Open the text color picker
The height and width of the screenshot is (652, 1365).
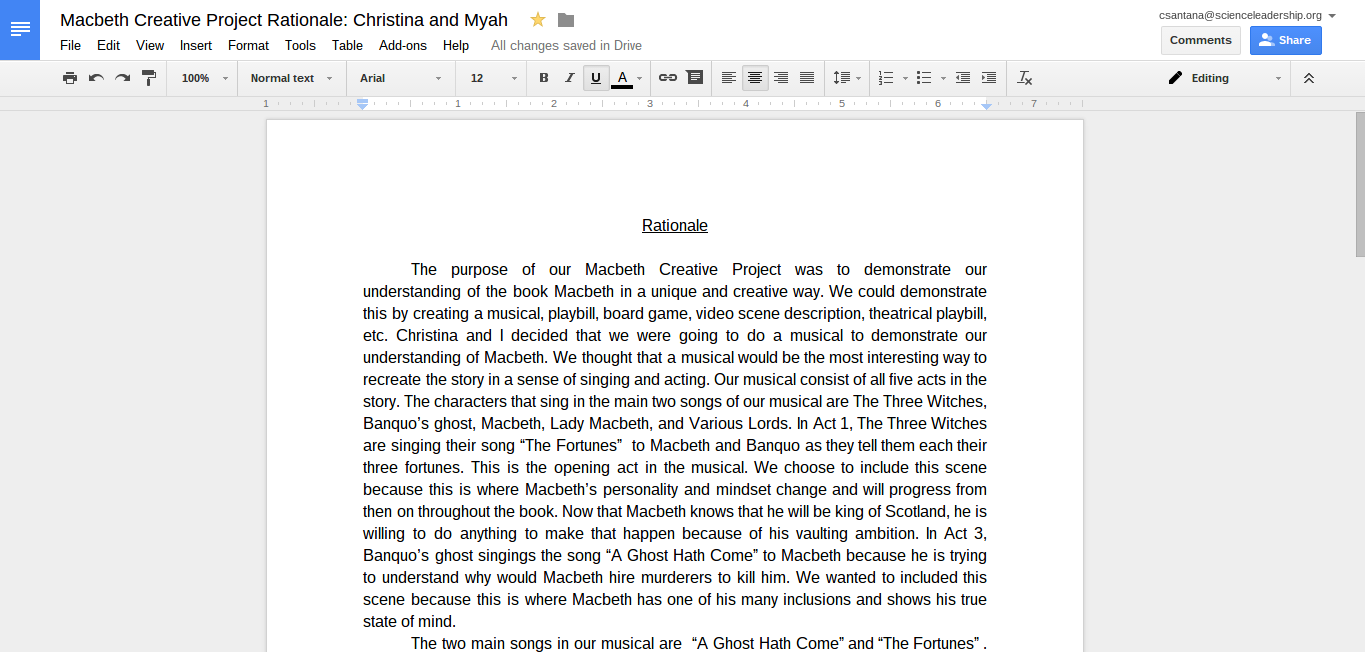pos(622,78)
